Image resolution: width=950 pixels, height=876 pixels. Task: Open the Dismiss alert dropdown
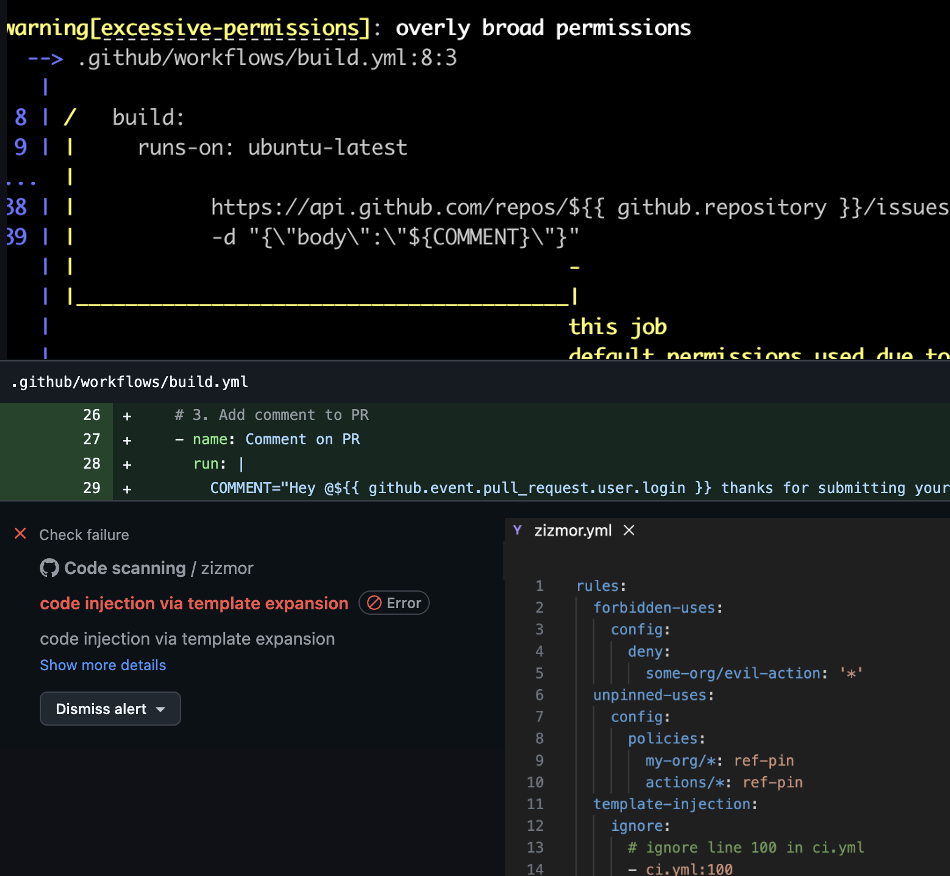coord(110,709)
